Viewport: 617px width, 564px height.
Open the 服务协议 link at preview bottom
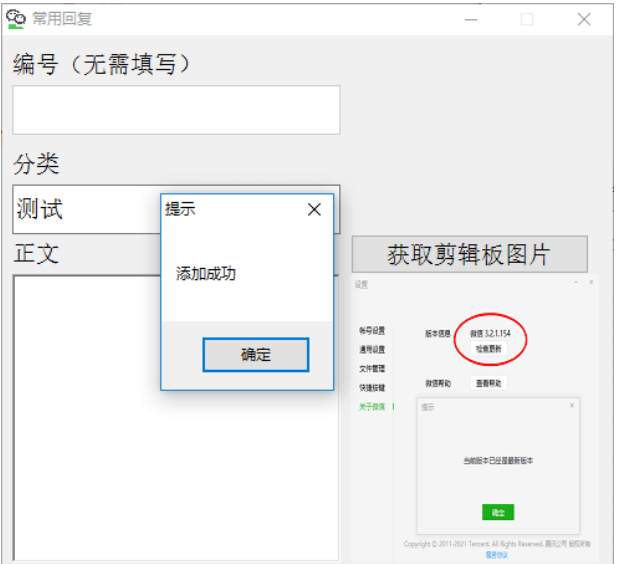496,554
